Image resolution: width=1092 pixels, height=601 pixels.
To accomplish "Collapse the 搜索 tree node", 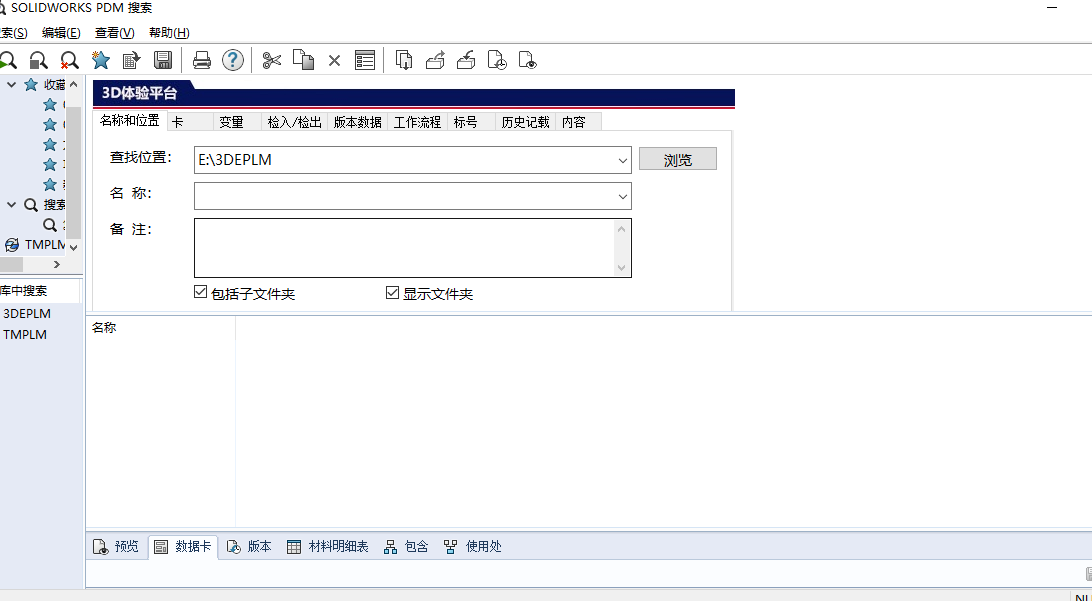I will pos(11,205).
